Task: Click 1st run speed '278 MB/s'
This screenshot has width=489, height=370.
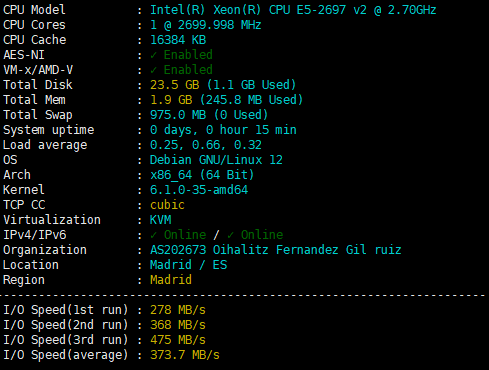Action: (x=178, y=310)
